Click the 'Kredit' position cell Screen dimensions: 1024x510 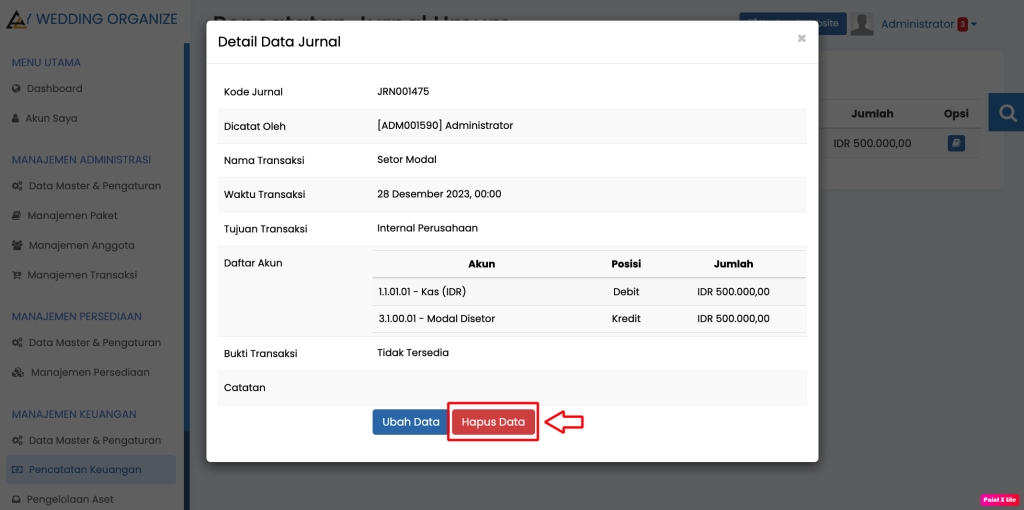click(x=626, y=319)
